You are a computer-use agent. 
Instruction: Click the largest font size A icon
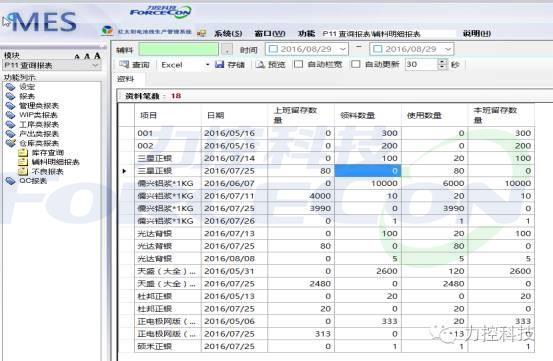[x=97, y=56]
